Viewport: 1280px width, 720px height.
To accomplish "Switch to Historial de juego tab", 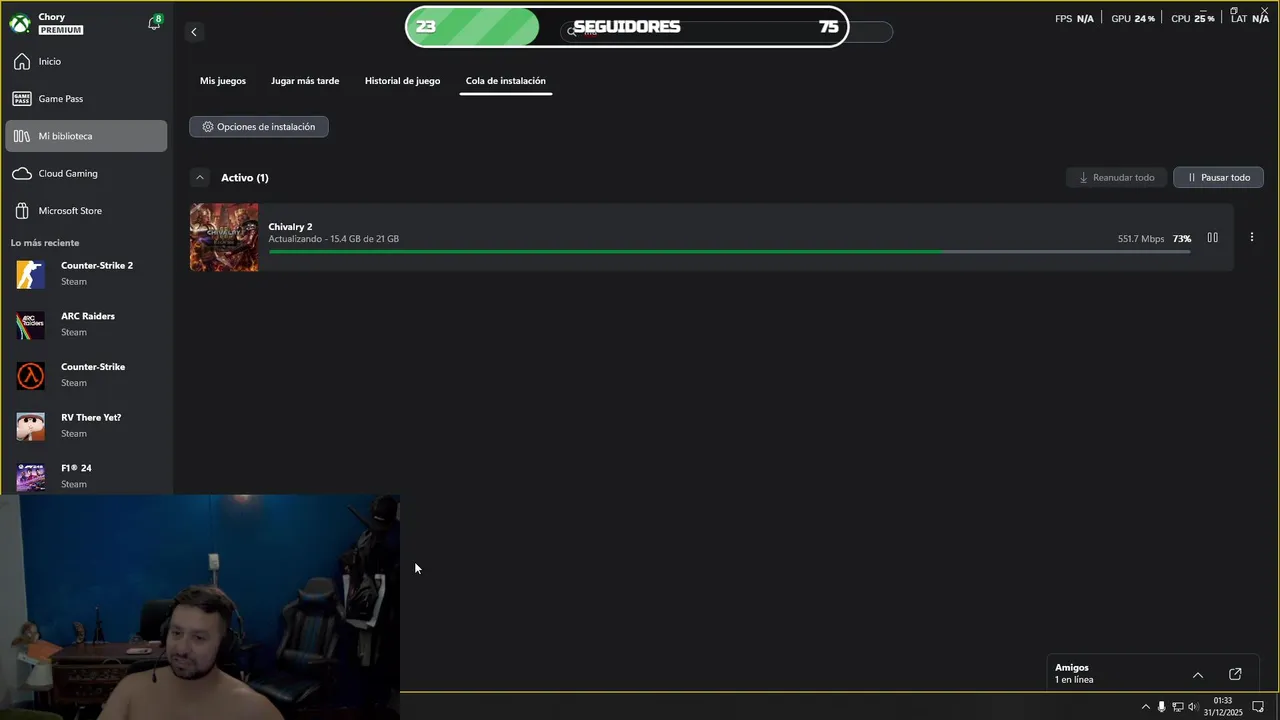I will click(x=402, y=81).
